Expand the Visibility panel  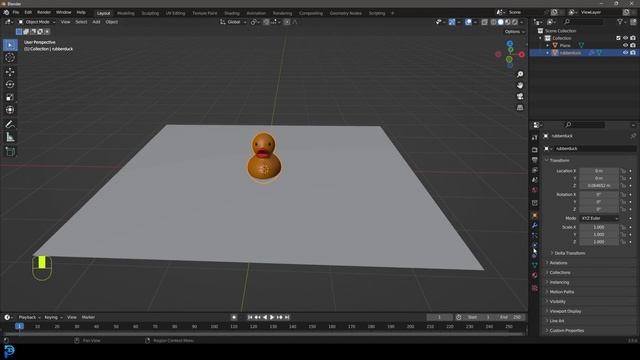(x=558, y=302)
